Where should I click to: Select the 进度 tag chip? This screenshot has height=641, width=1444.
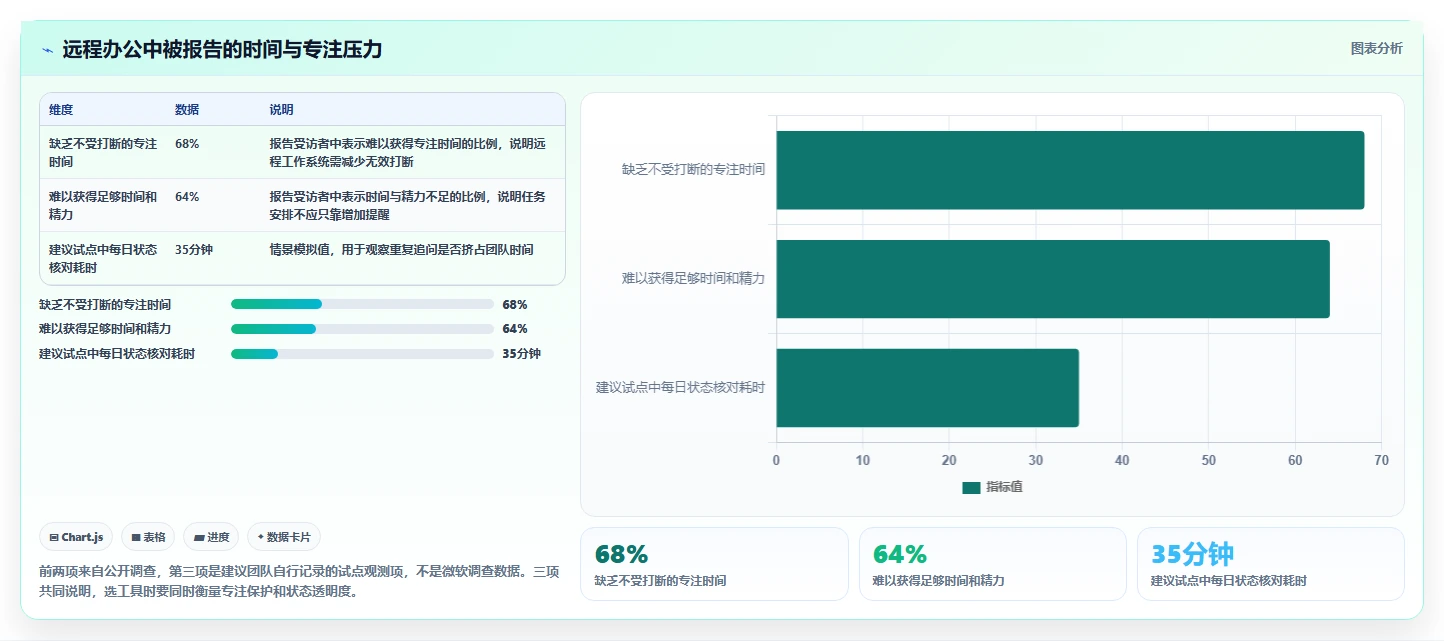pyautogui.click(x=211, y=537)
